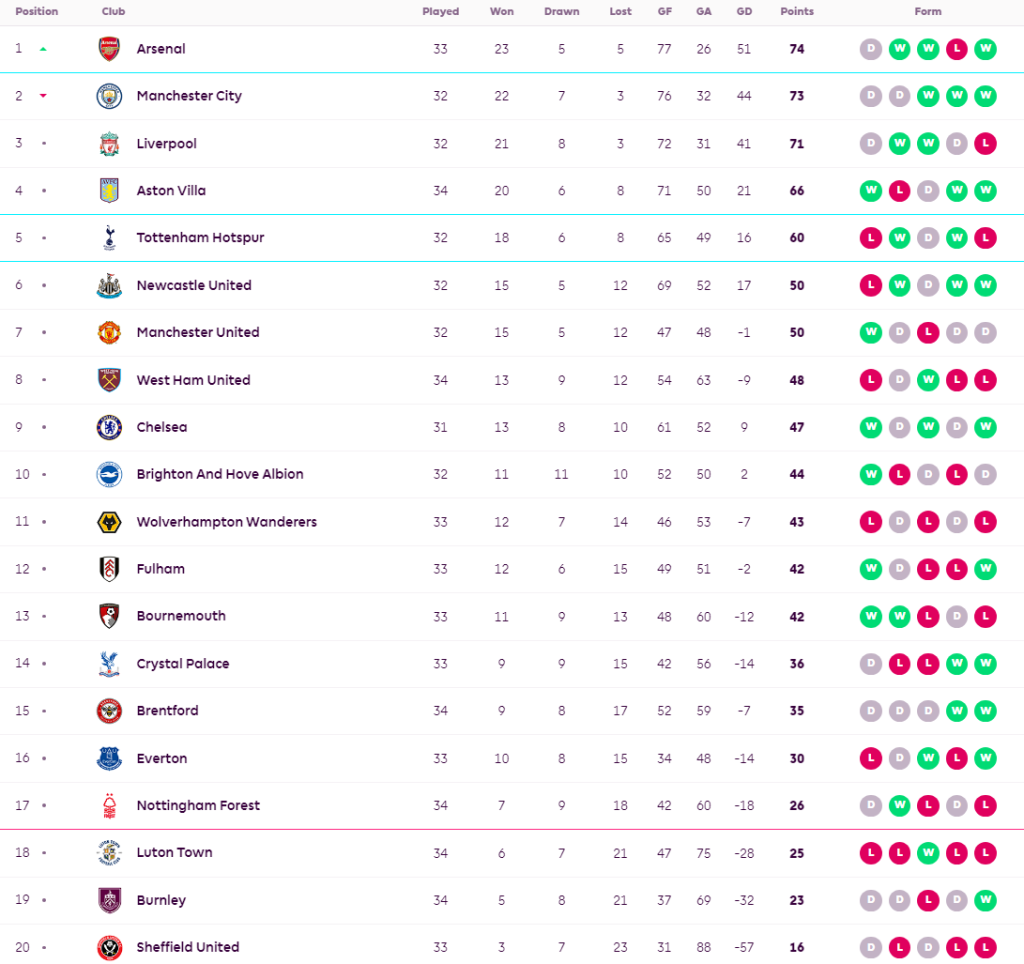The height and width of the screenshot is (964, 1024).
Task: Click the Tottenham Hotspur cockerel crest
Action: click(x=109, y=238)
